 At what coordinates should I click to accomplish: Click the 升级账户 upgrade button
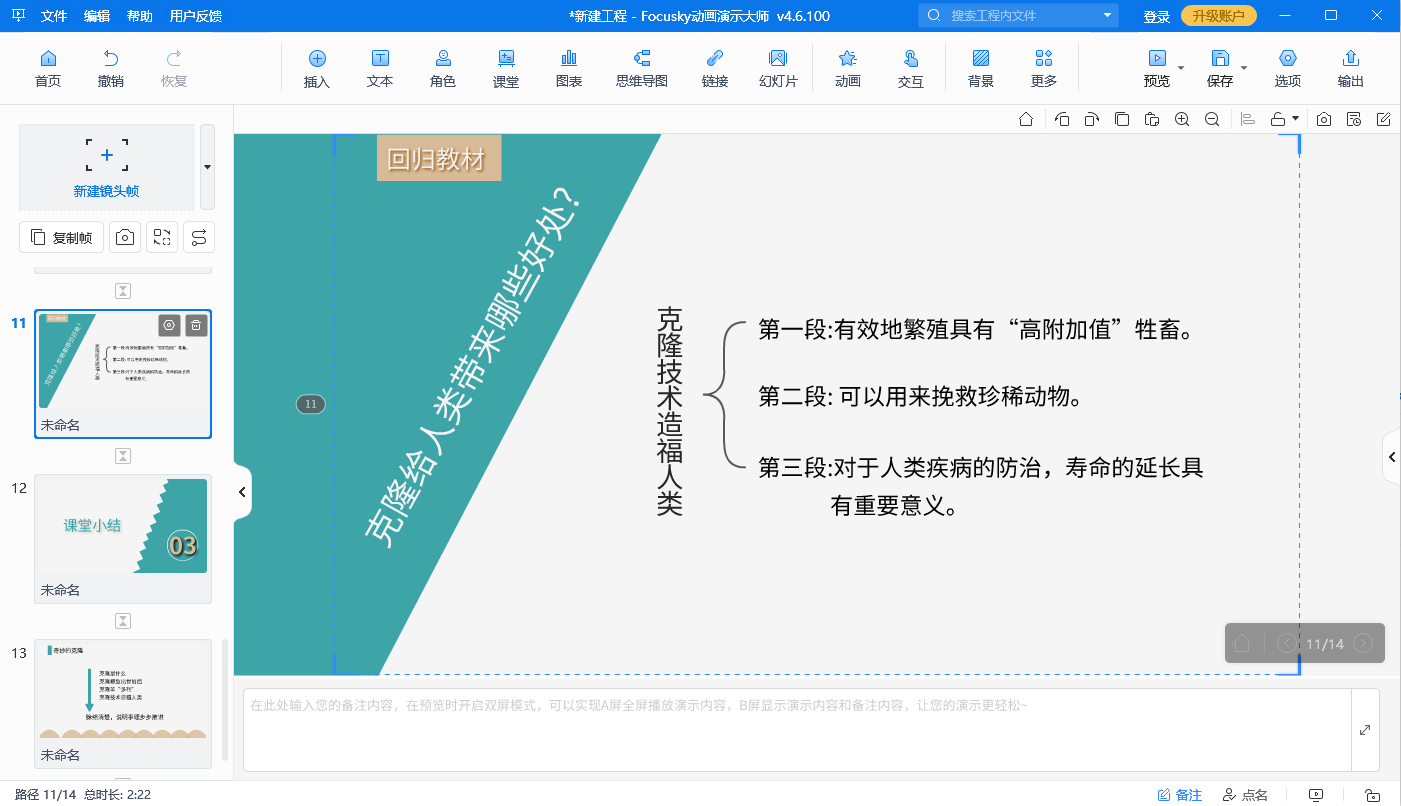tap(1219, 16)
